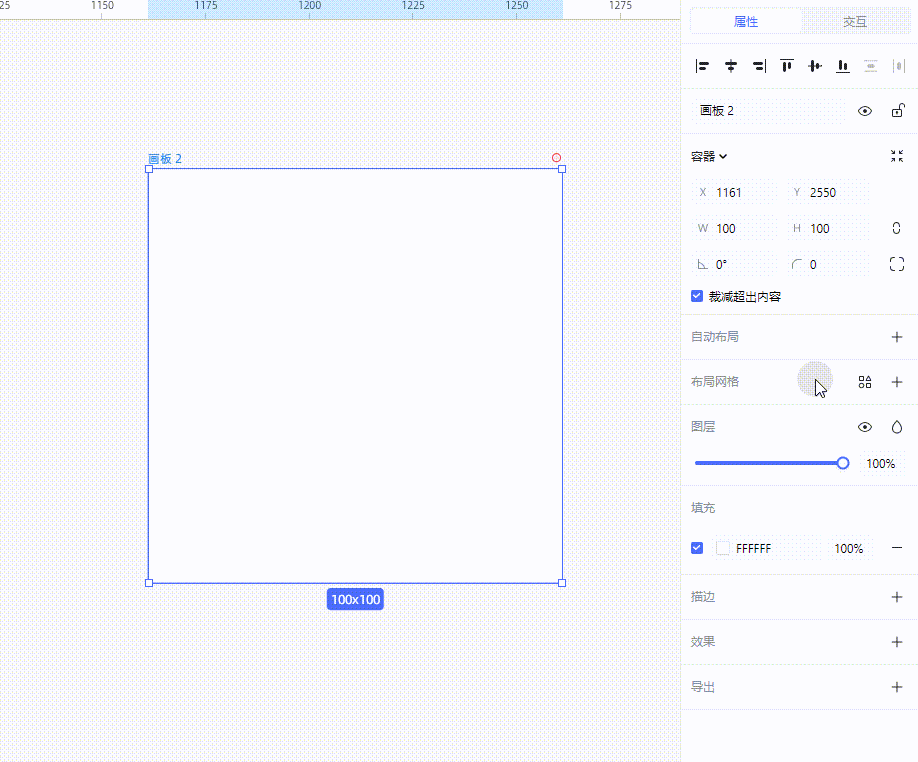Toggle the aspect ratio lock icon
The width and height of the screenshot is (918, 762).
click(896, 228)
